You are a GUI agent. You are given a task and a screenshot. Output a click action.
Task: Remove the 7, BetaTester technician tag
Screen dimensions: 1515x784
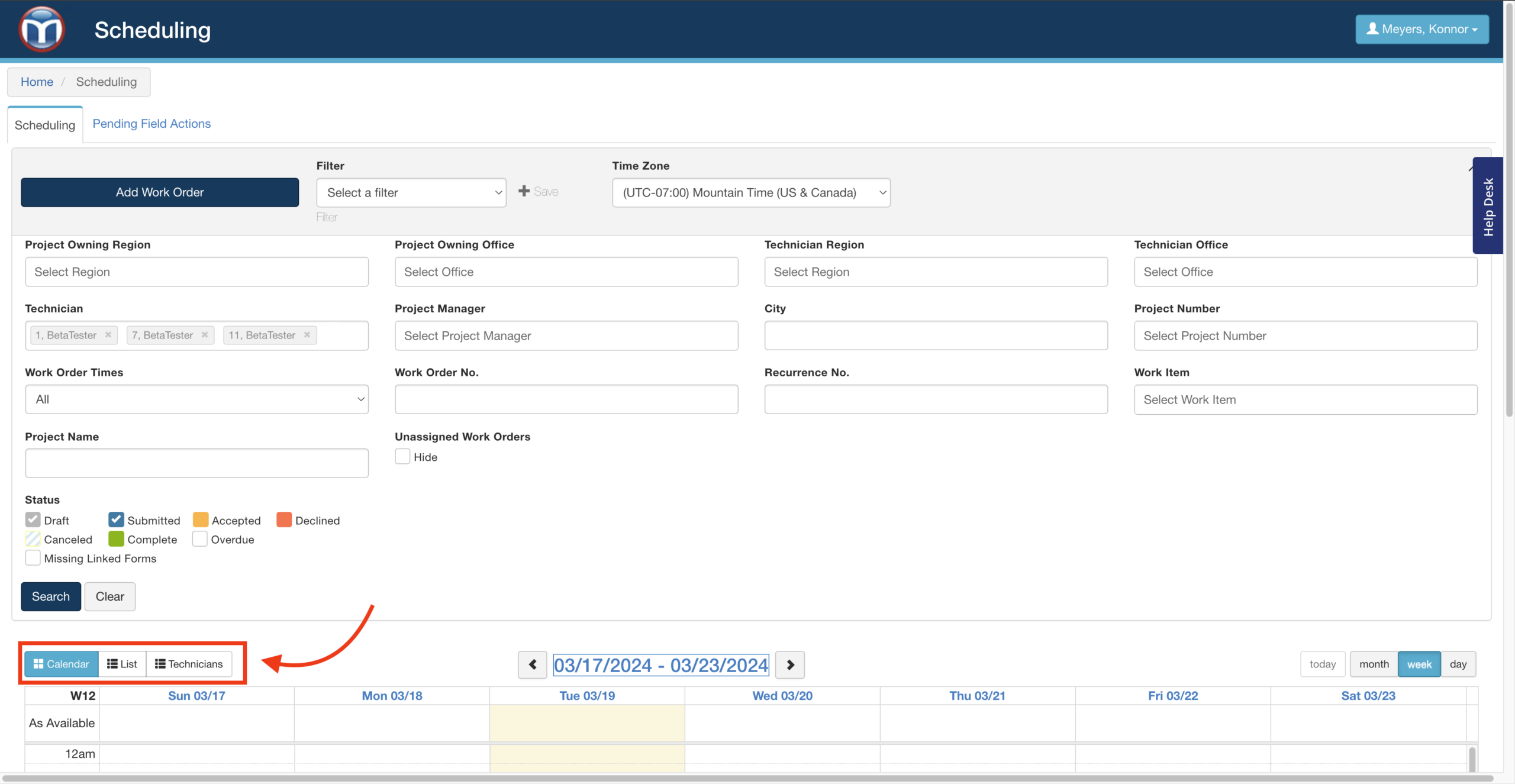205,335
